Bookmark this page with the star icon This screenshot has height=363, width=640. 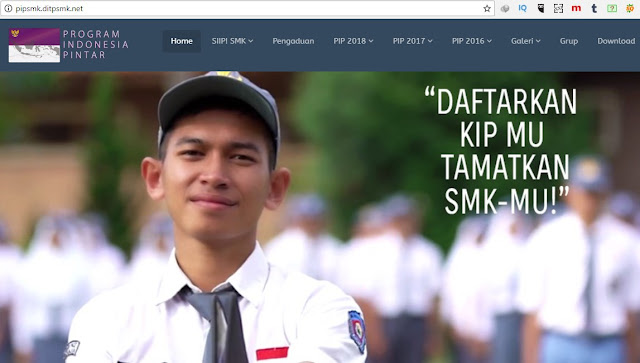(487, 8)
